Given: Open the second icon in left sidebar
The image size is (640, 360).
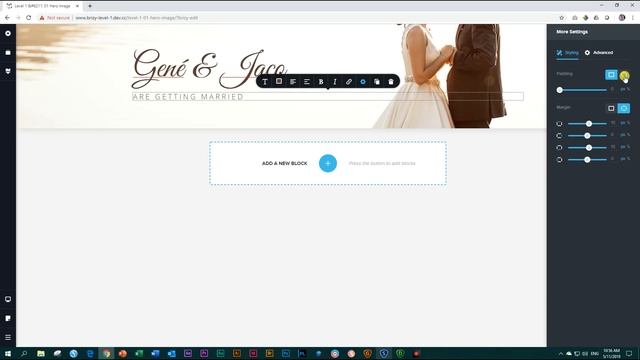Looking at the screenshot, I should coord(8,52).
